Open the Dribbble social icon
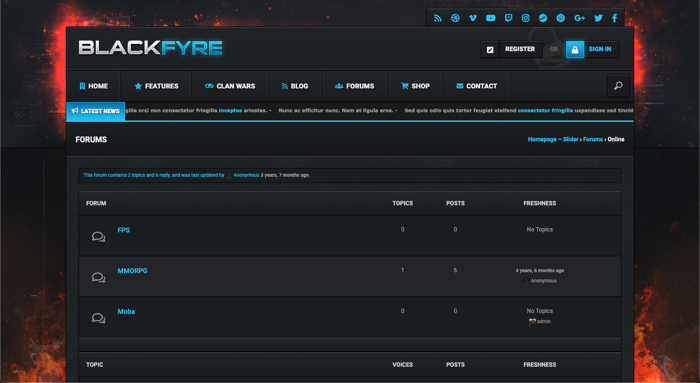Viewport: 700px width, 383px height. pyautogui.click(x=455, y=18)
